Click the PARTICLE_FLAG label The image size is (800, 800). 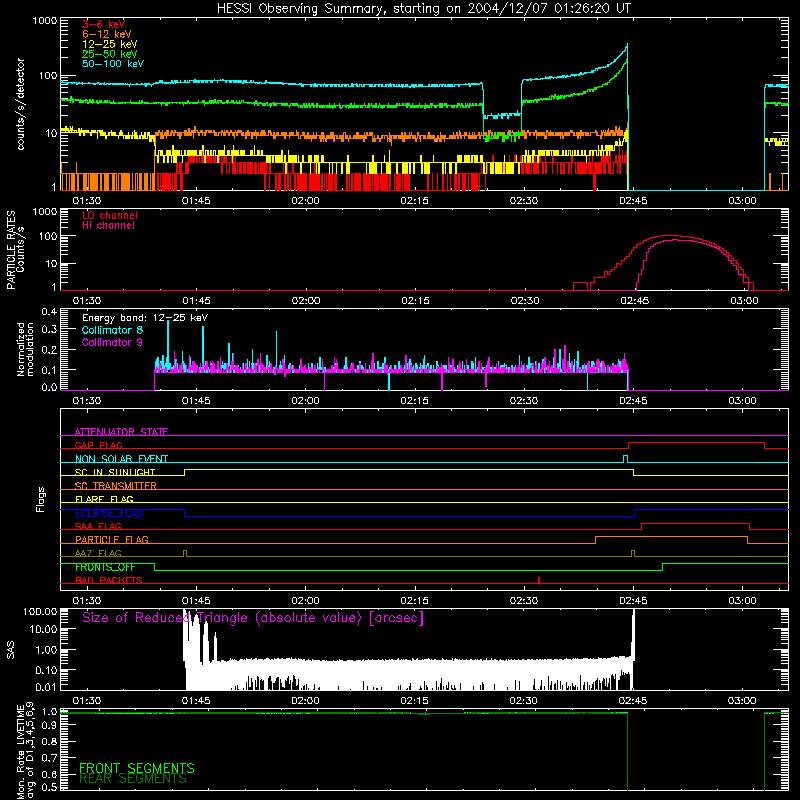[112, 539]
